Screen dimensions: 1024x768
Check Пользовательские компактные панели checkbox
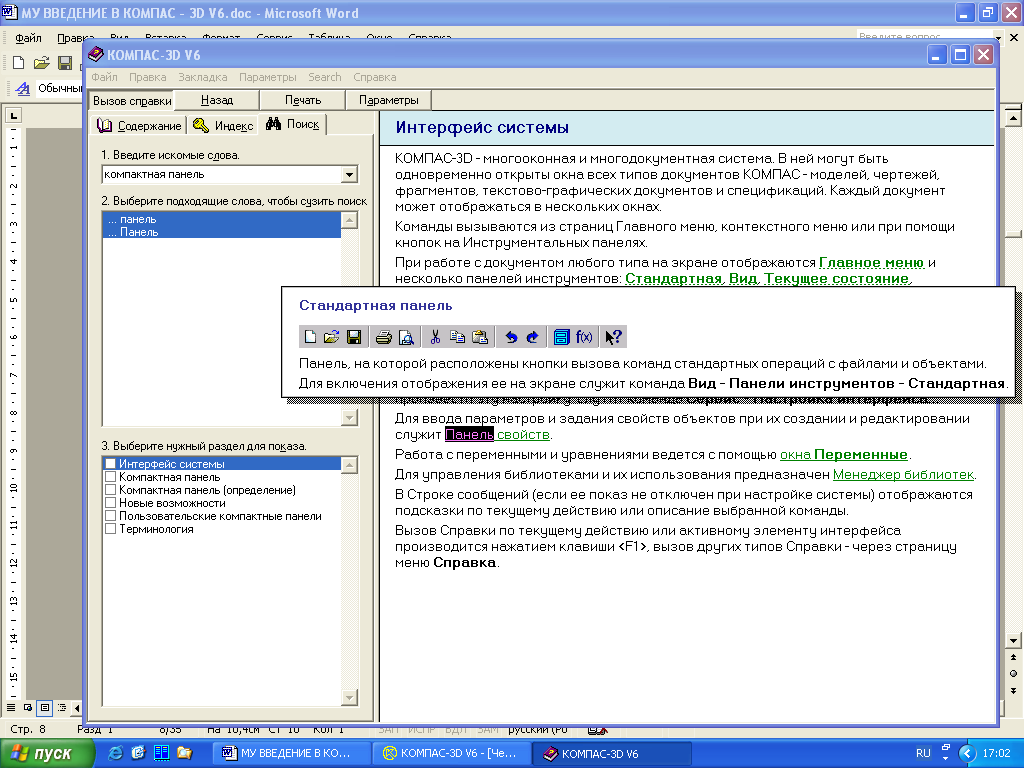click(110, 516)
